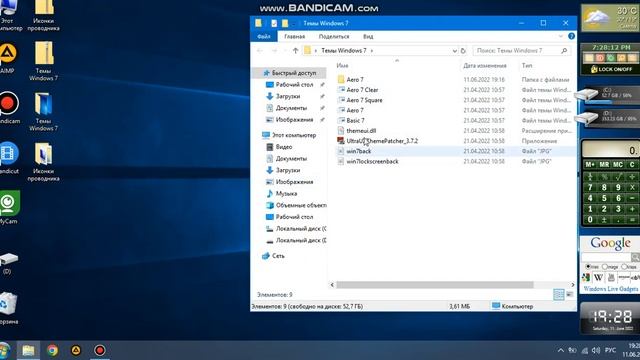Screen dimensions: 640x360
Task: Switch Explorer to details view
Action: coord(559,294)
